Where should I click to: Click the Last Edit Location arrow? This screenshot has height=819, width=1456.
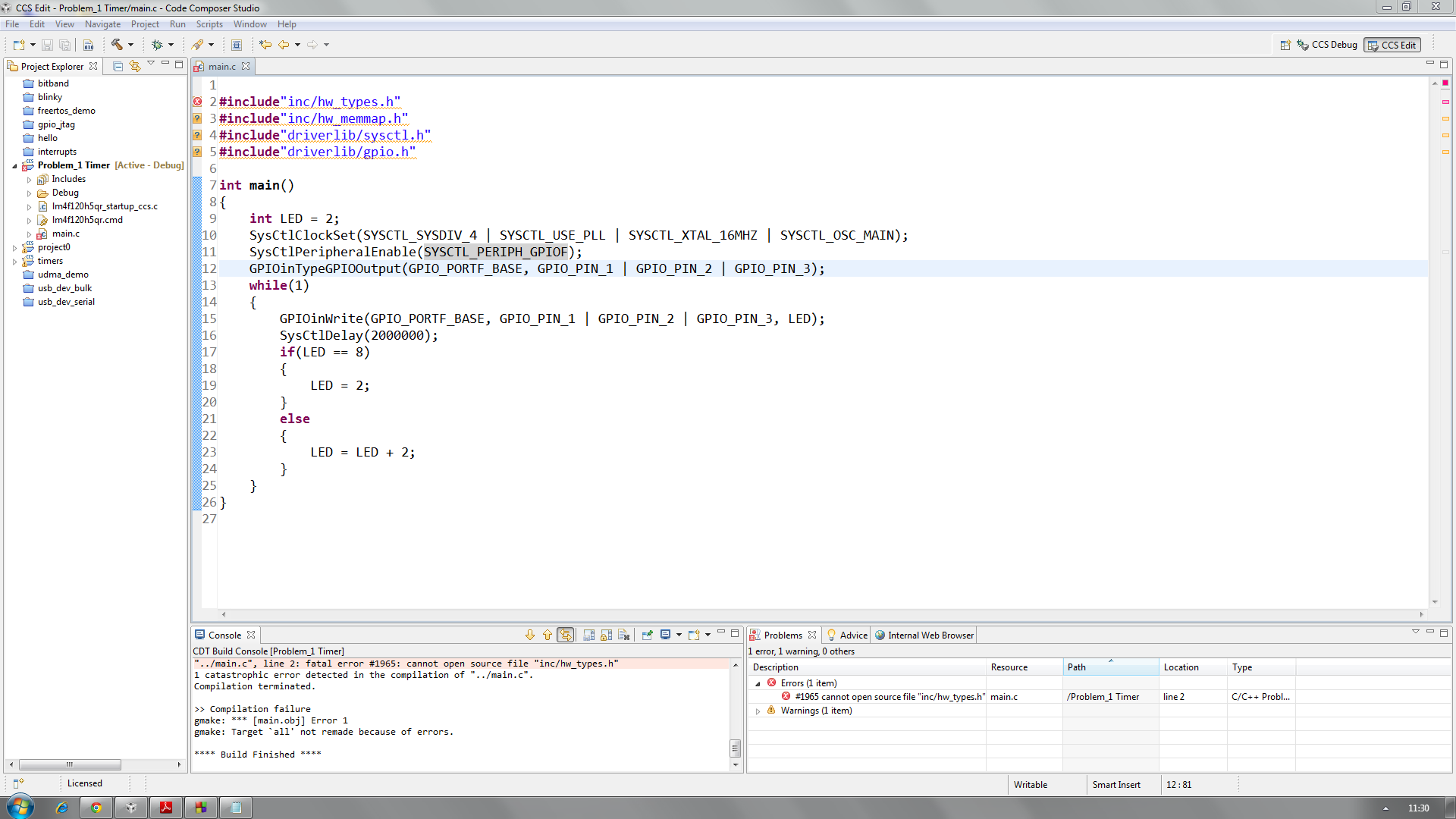(x=265, y=45)
